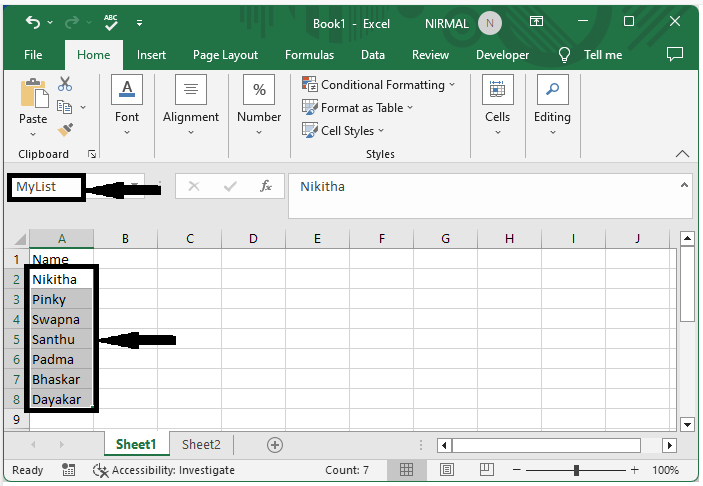This screenshot has width=703, height=486.
Task: Switch to the Sheet2 tab
Action: [x=201, y=444]
